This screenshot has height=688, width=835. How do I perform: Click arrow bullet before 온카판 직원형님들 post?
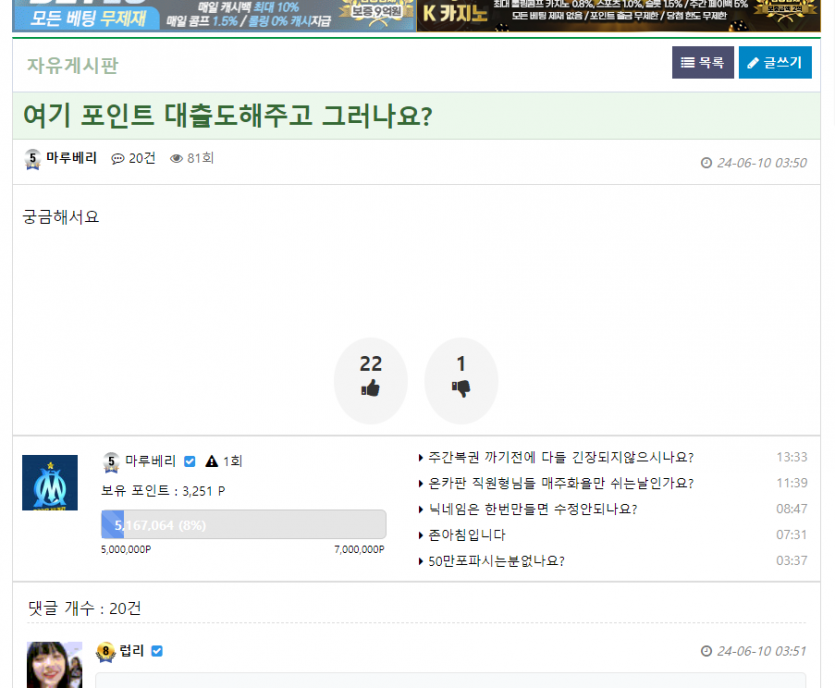421,484
